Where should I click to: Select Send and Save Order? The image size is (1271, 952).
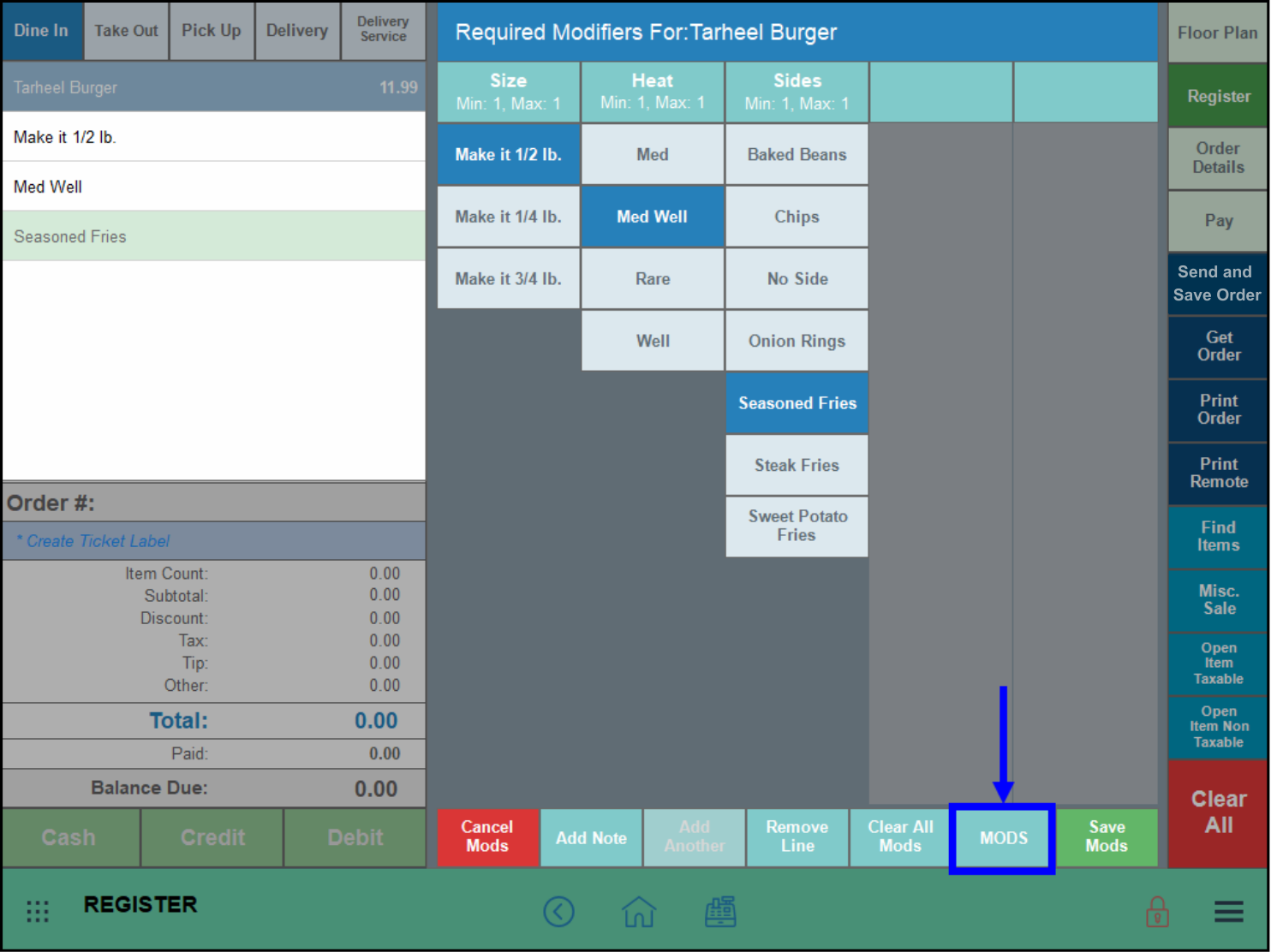coord(1216,283)
